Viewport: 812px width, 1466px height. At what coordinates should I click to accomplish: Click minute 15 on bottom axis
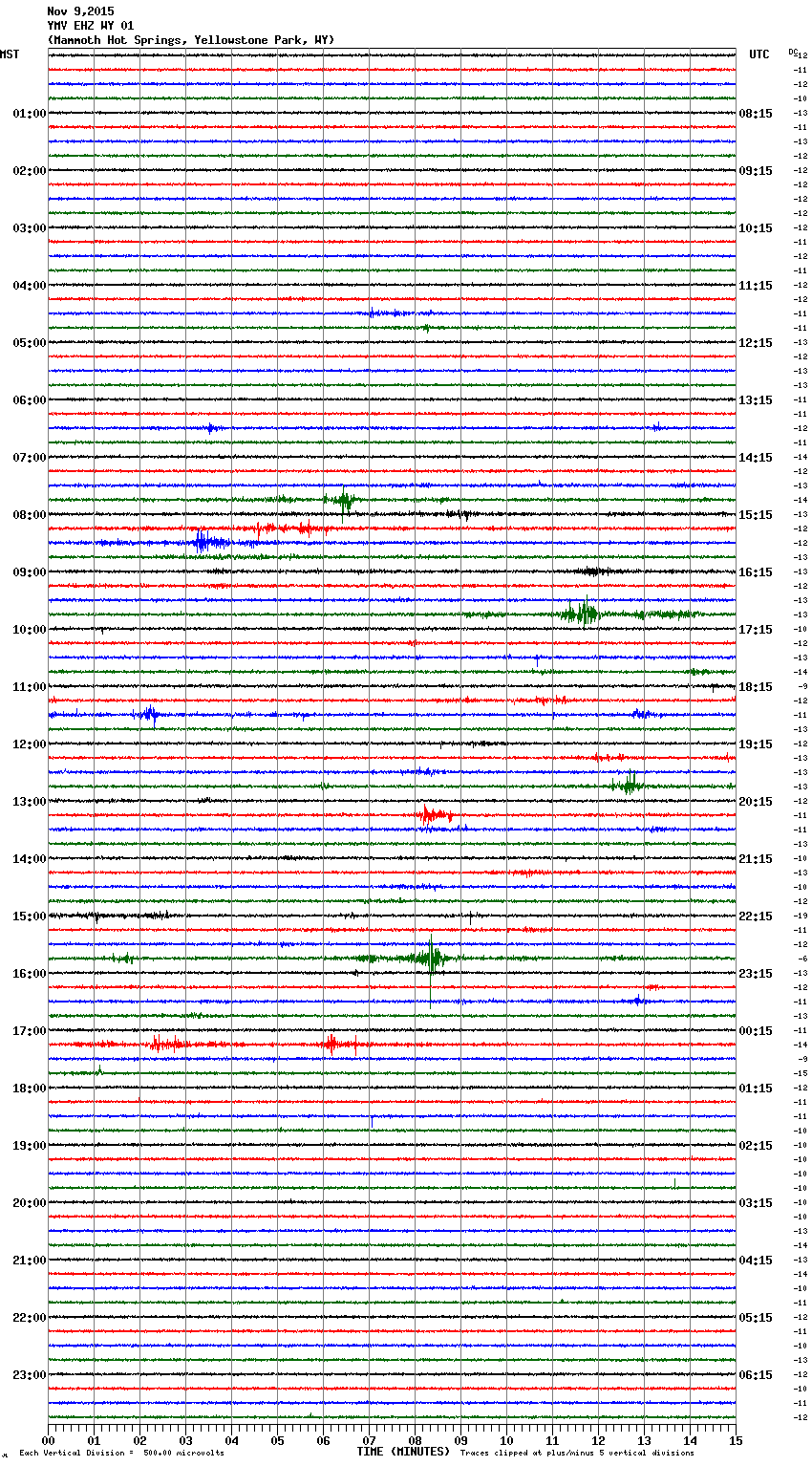(736, 1440)
